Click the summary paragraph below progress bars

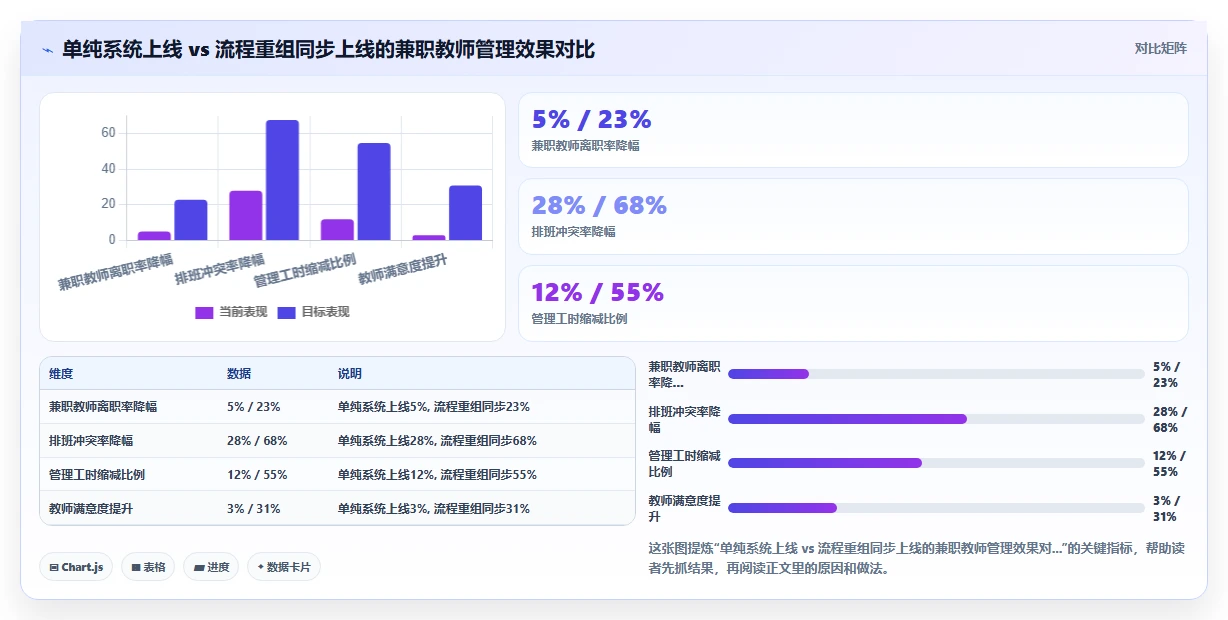coord(916,558)
